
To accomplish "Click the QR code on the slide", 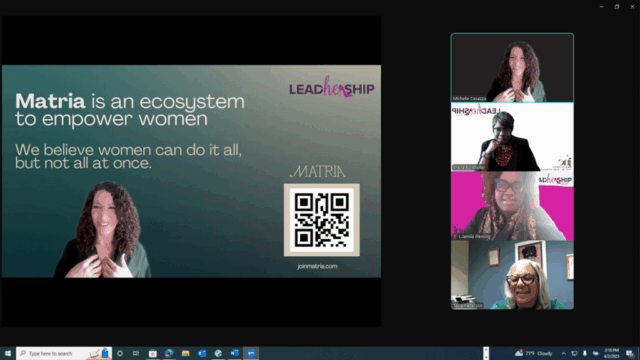I will pyautogui.click(x=322, y=220).
